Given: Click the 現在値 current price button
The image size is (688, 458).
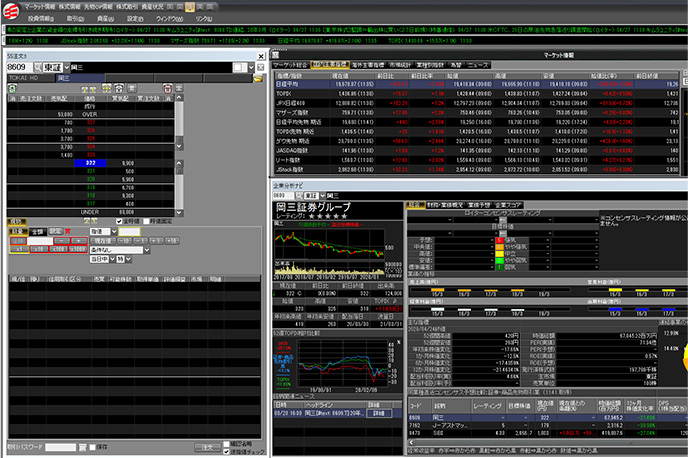Looking at the screenshot, I should [103, 241].
